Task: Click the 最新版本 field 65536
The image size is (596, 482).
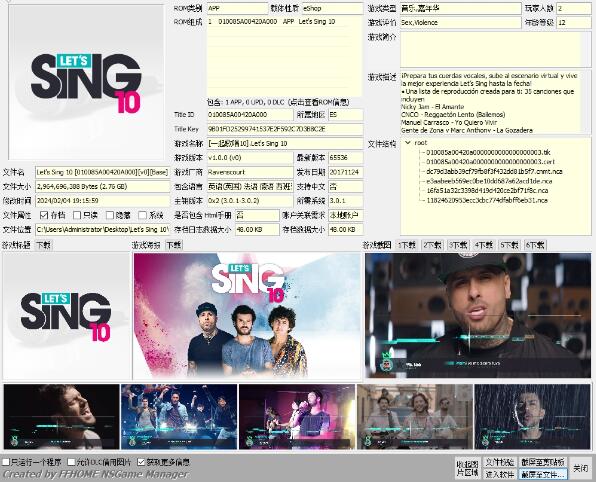Action: [346, 158]
